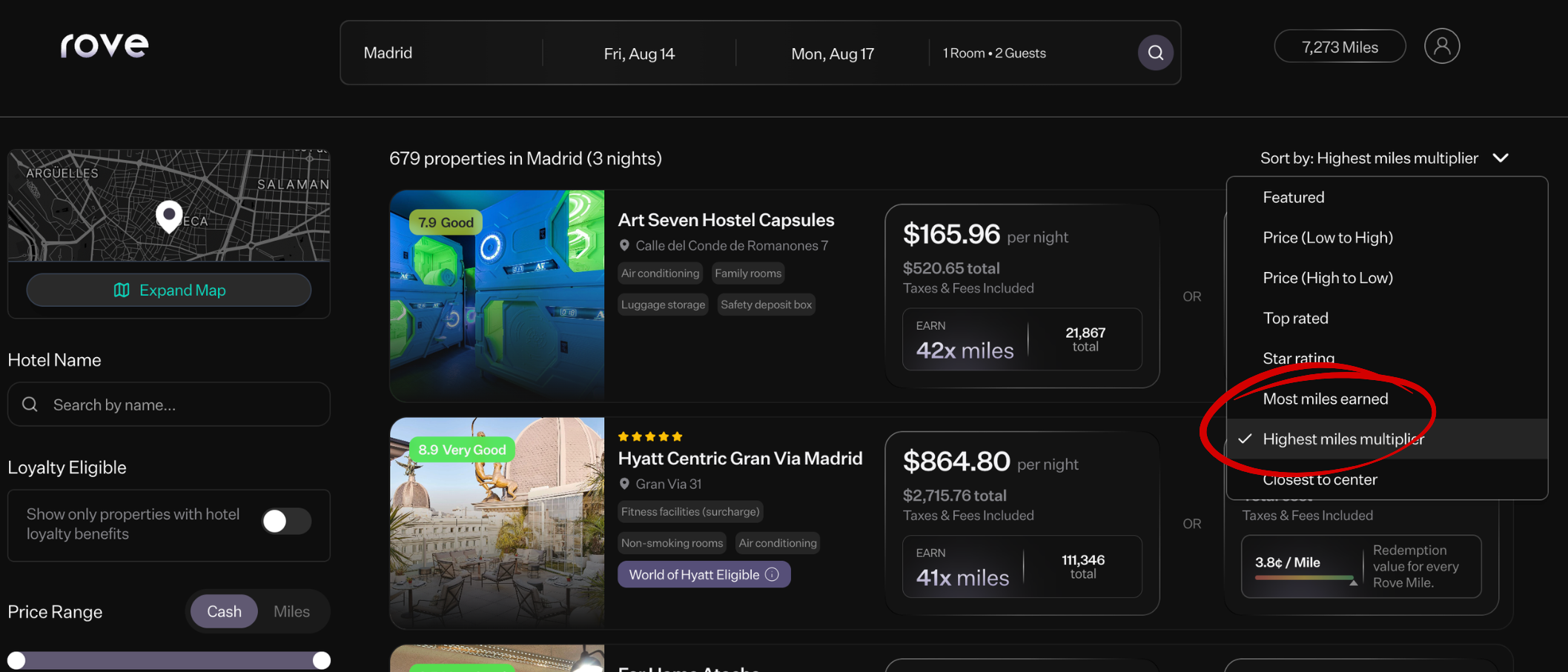
Task: Open the user profile icon
Action: pos(1441,46)
